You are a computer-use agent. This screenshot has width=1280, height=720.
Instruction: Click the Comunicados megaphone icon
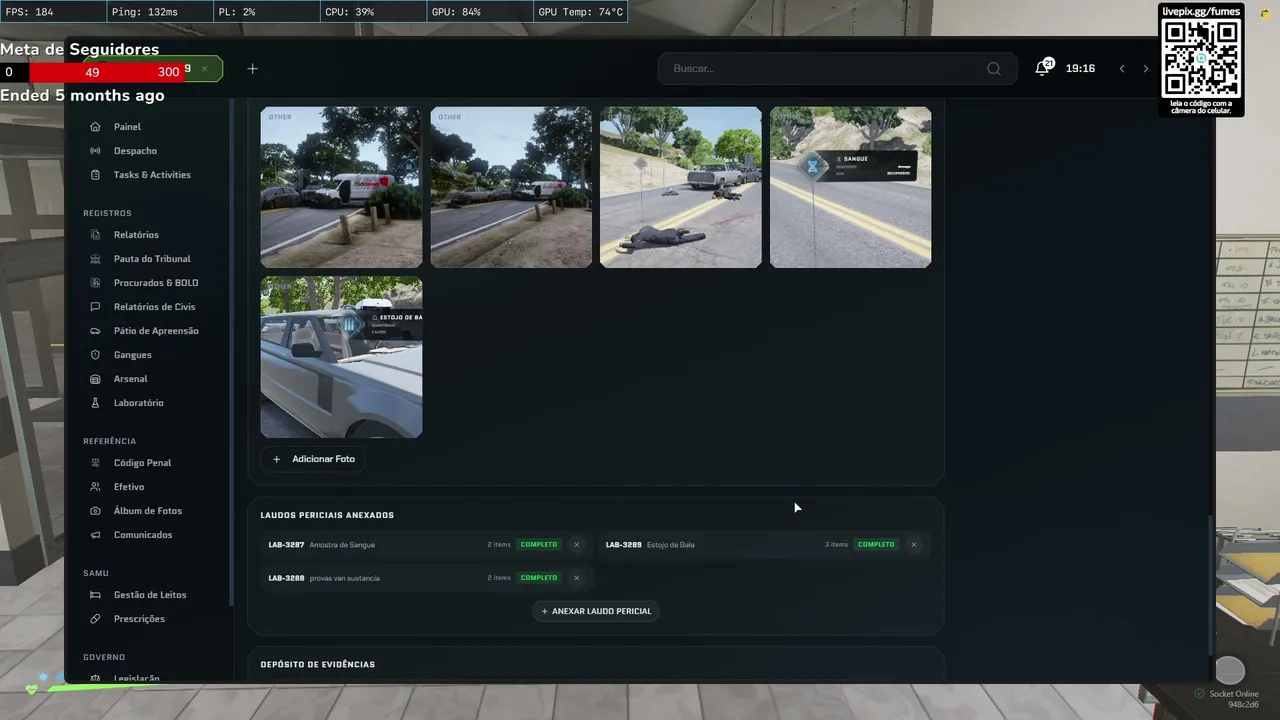tap(95, 535)
